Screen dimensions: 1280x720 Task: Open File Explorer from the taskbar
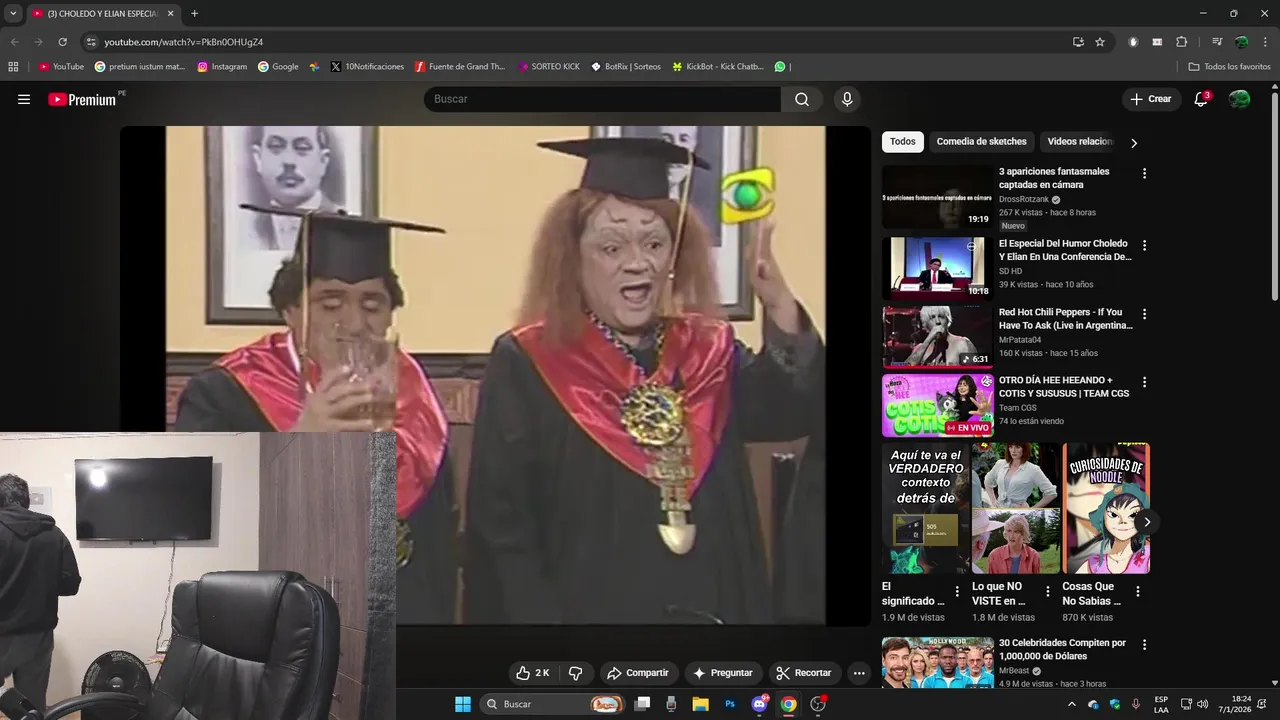(700, 704)
